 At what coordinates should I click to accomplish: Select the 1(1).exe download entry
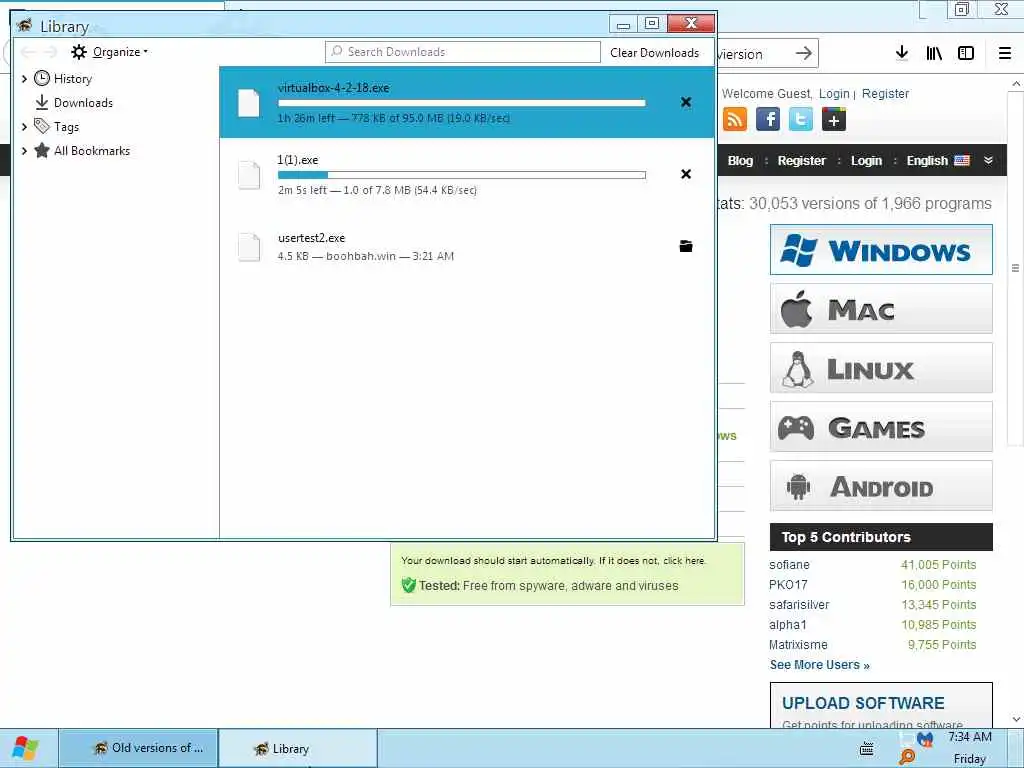point(467,174)
